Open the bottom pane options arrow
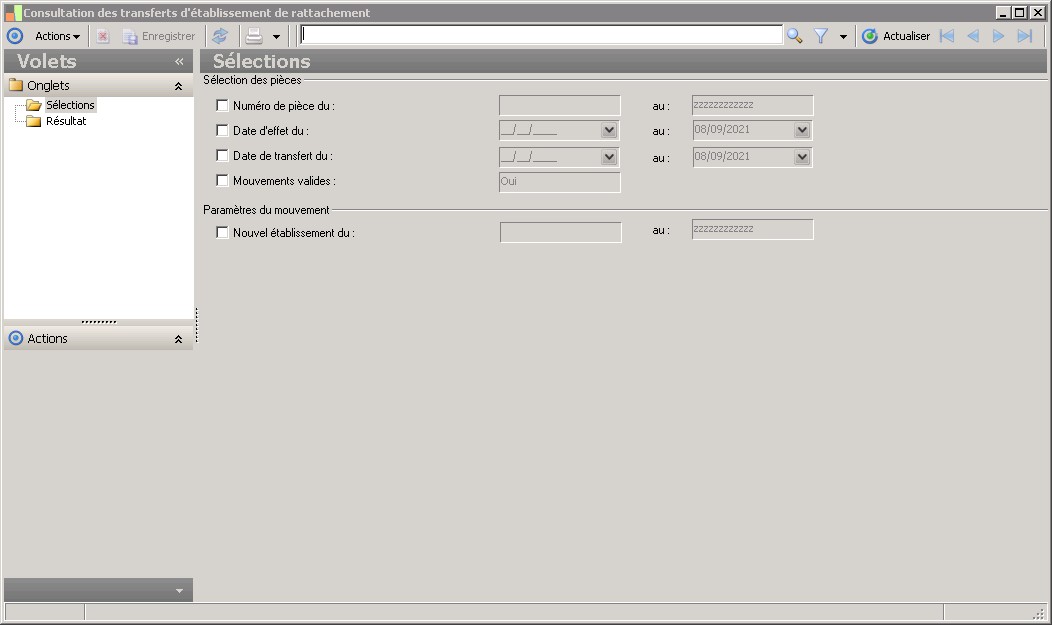 pos(179,591)
